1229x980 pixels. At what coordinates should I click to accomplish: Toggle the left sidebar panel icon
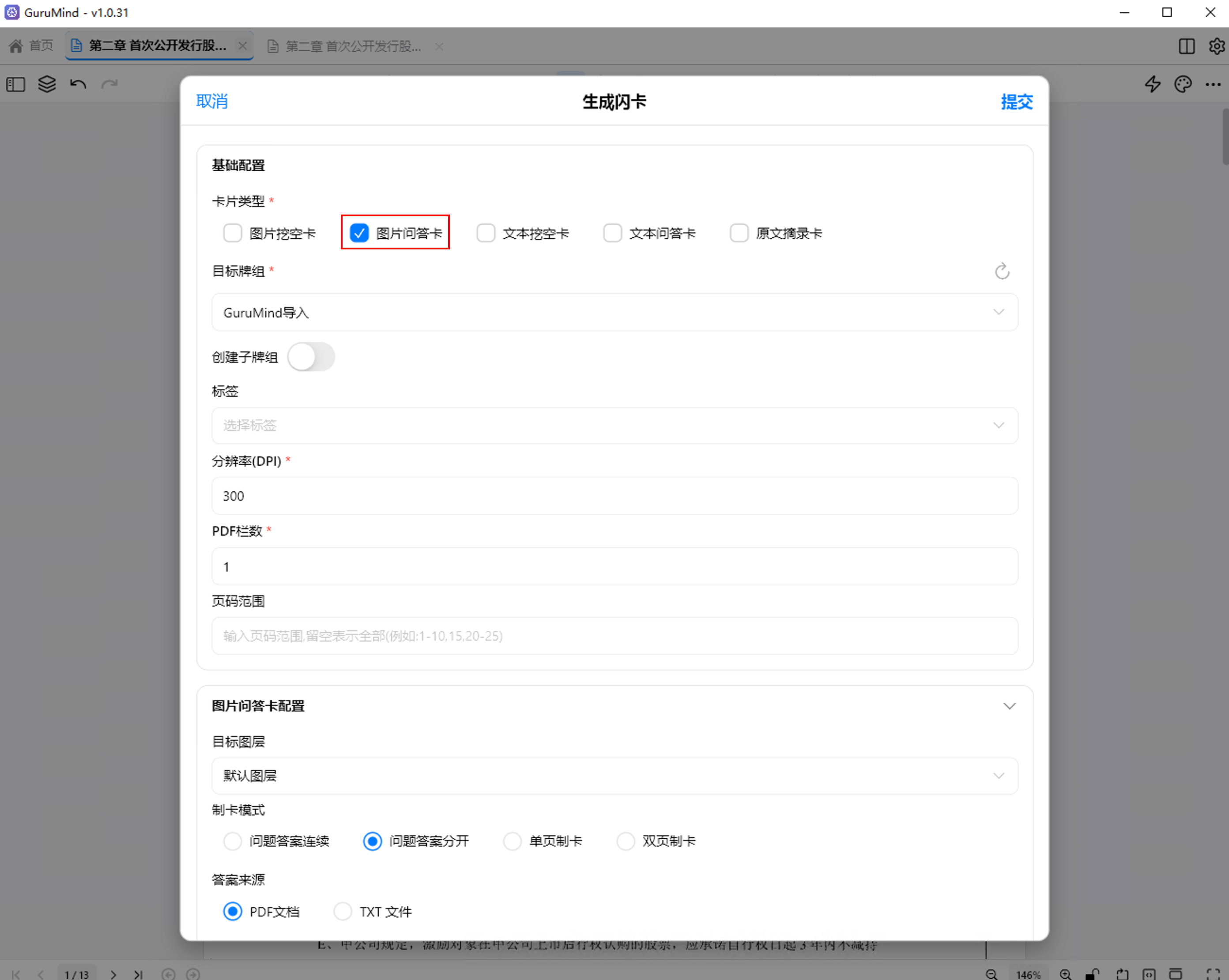point(16,84)
